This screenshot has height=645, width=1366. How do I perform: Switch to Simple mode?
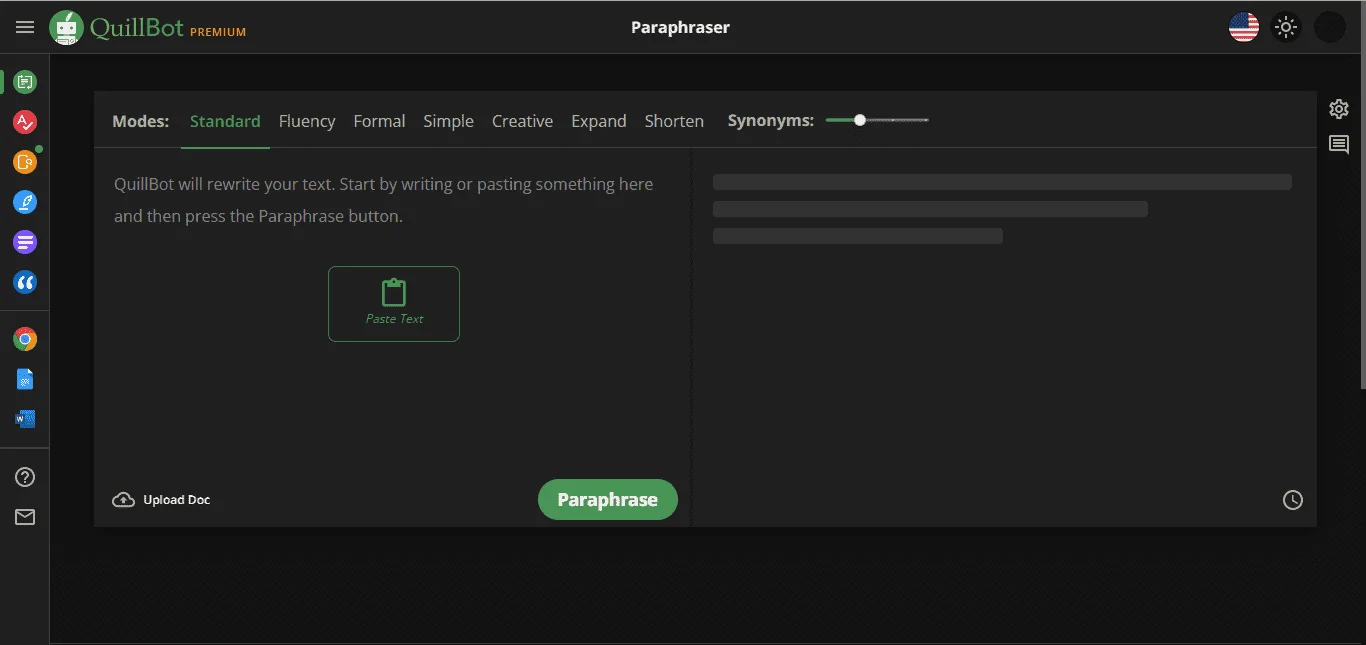[x=448, y=121]
